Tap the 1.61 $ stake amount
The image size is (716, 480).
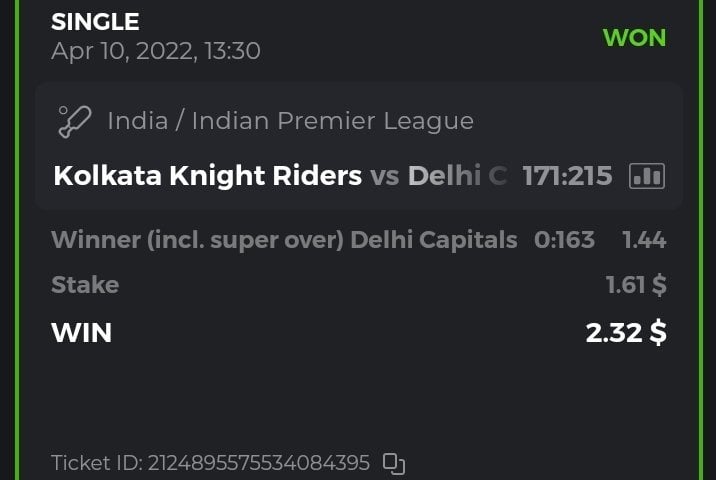(636, 285)
